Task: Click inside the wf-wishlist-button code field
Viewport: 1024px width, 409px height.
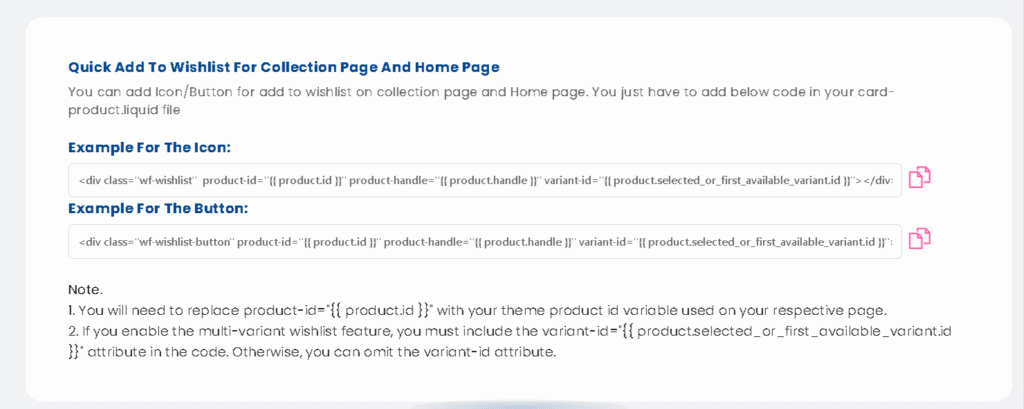Action: click(x=484, y=242)
